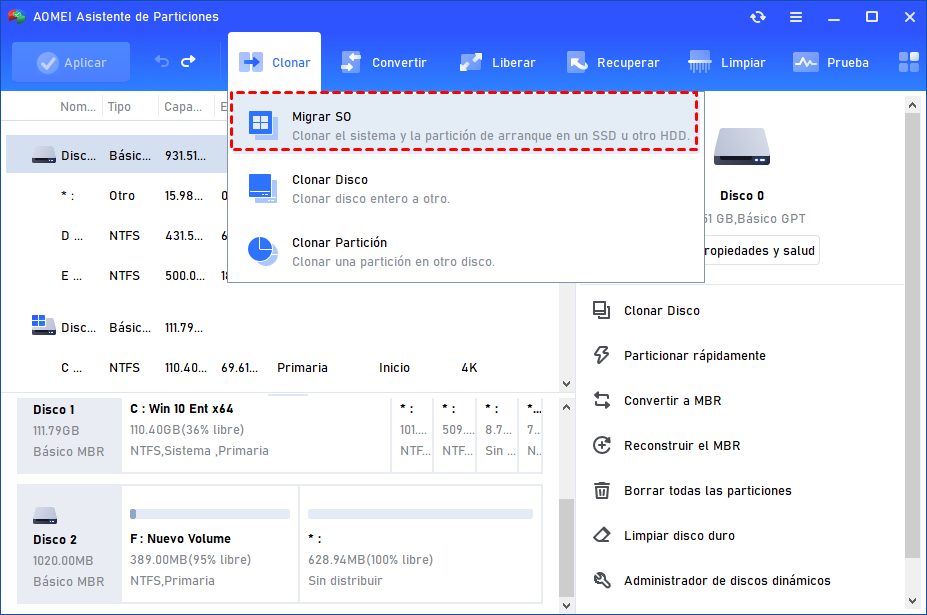Choose Particionar rápidamente option
The image size is (927, 615).
(x=695, y=355)
